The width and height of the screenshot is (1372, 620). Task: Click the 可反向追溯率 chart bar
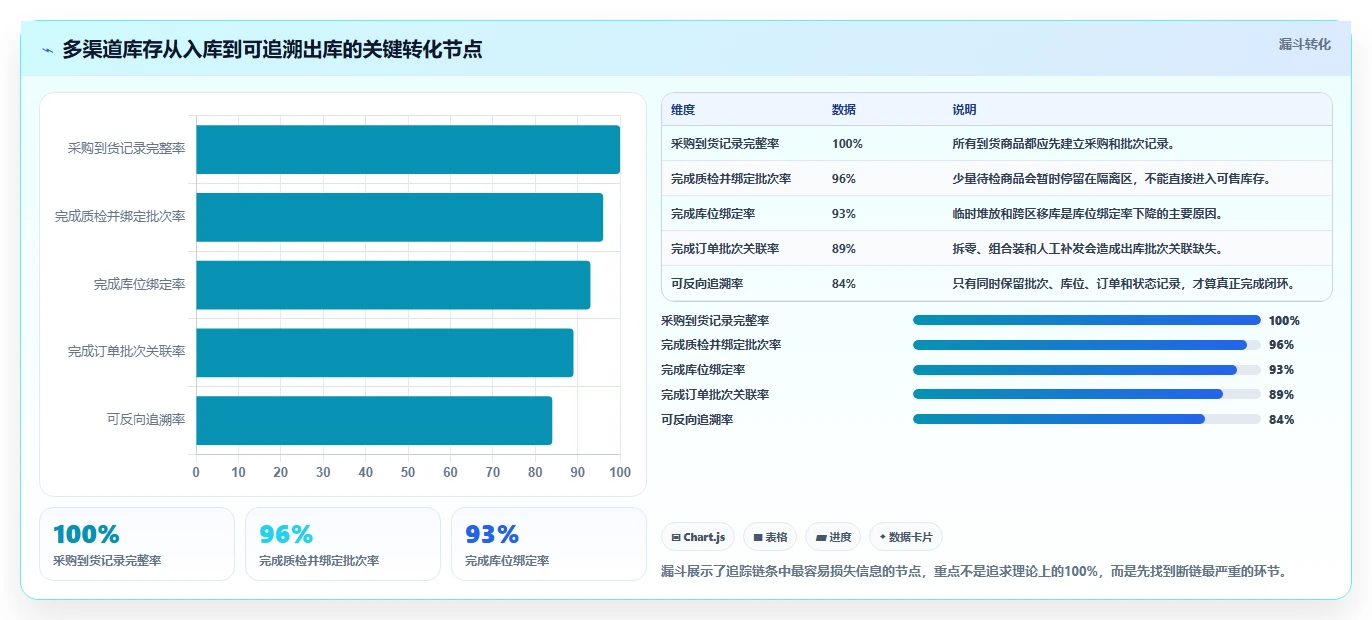374,420
